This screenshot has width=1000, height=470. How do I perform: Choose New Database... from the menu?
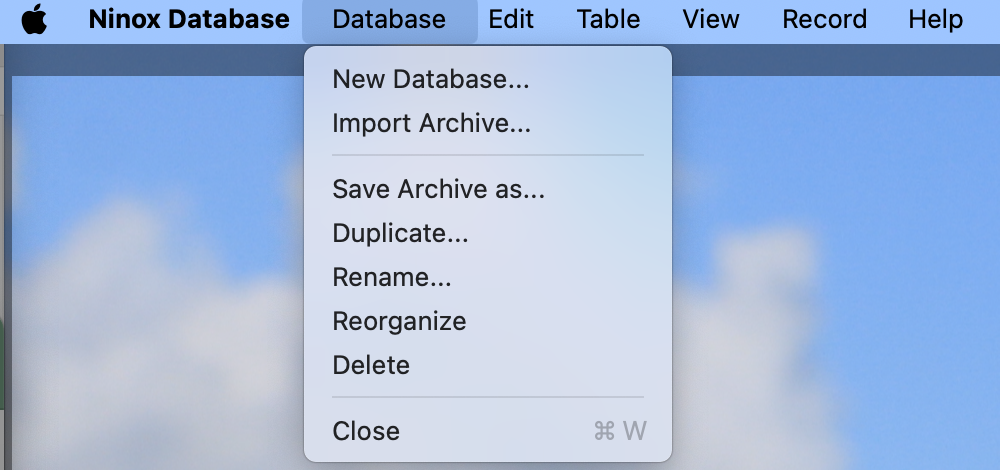coord(431,80)
